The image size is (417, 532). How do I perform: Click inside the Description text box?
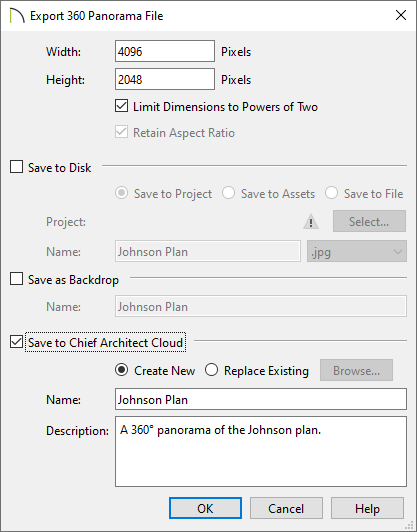pos(261,452)
